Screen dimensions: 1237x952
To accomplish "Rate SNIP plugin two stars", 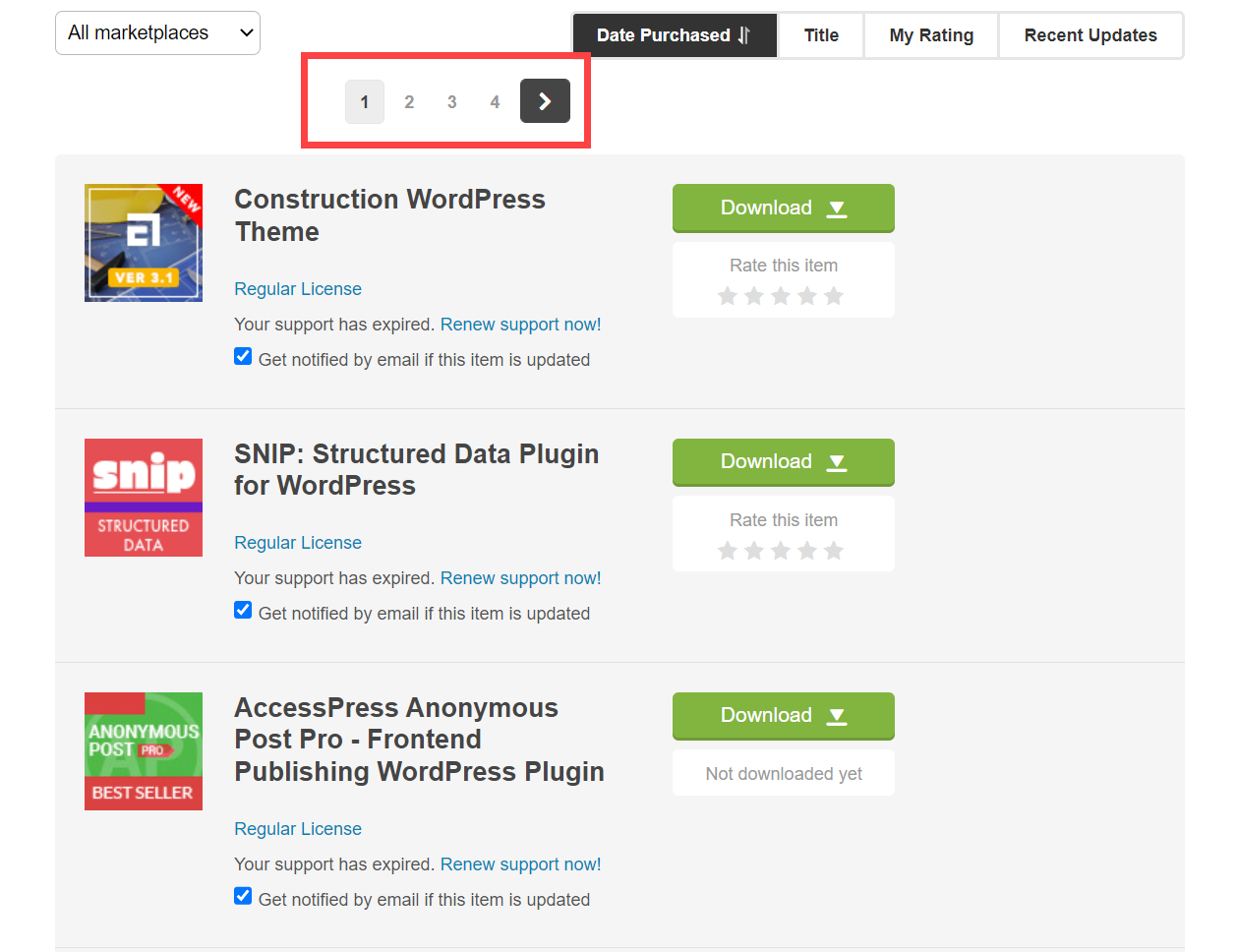I will (754, 551).
